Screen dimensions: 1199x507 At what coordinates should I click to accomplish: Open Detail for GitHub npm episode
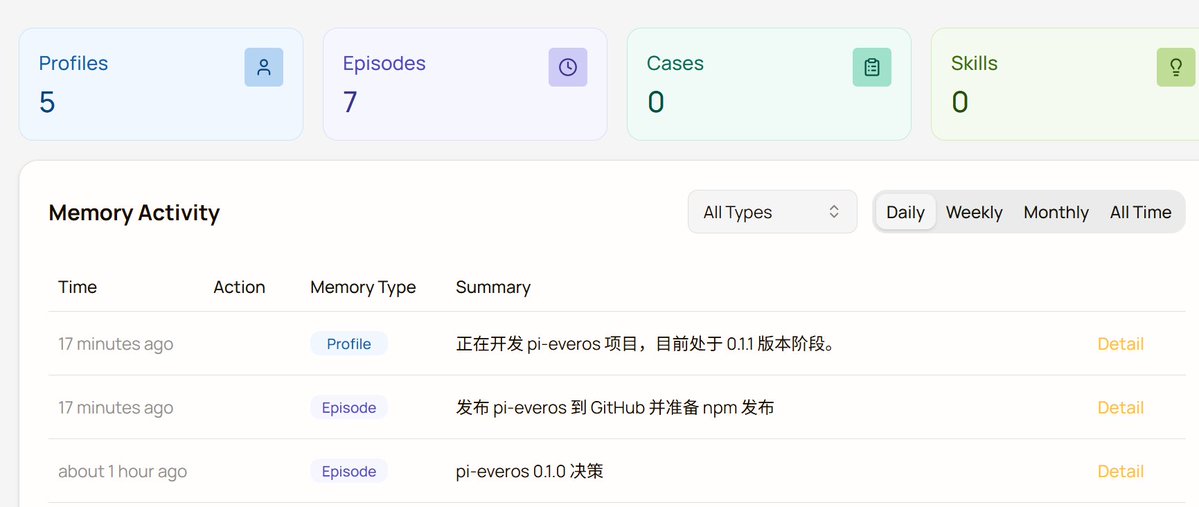(x=1120, y=408)
